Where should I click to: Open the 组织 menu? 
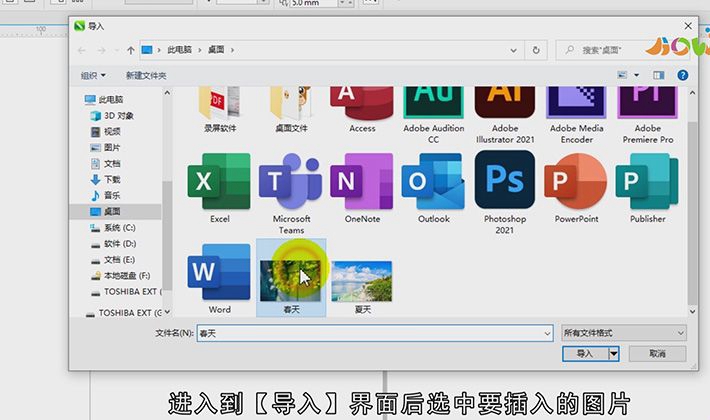click(93, 76)
